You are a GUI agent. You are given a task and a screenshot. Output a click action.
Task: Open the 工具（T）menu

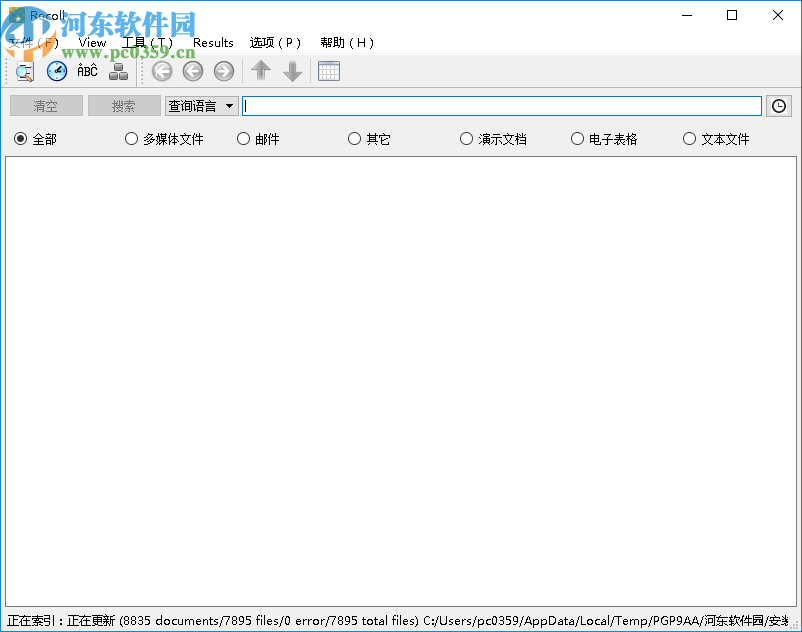(147, 42)
